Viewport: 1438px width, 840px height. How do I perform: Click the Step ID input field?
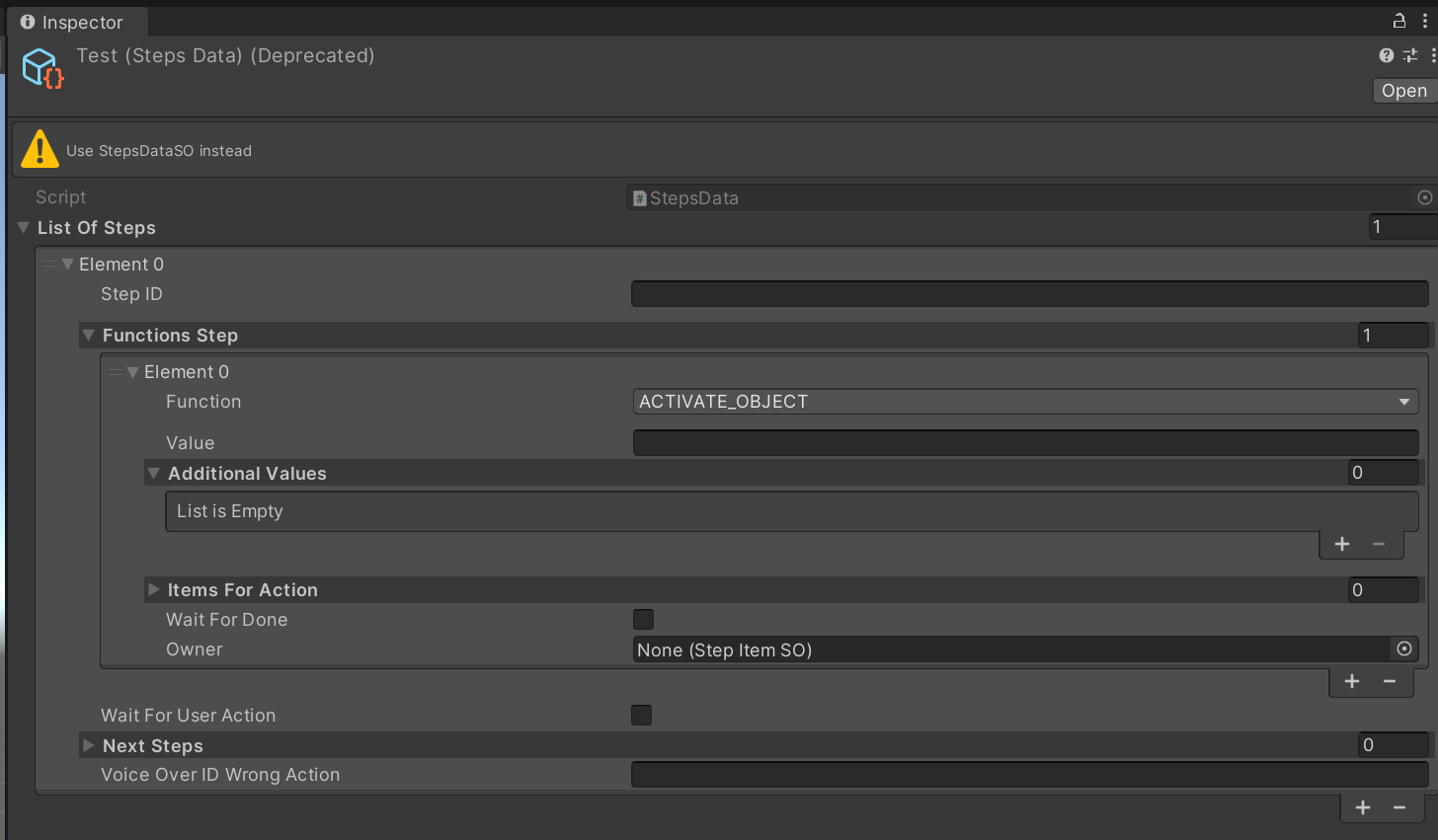(x=1029, y=294)
